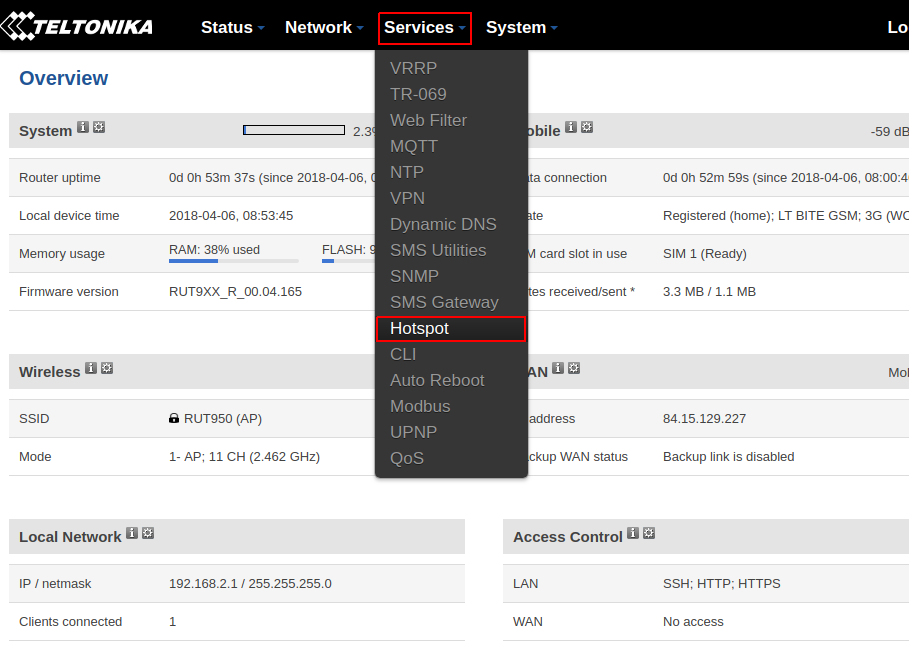Open the System dropdown in navbar

521,28
